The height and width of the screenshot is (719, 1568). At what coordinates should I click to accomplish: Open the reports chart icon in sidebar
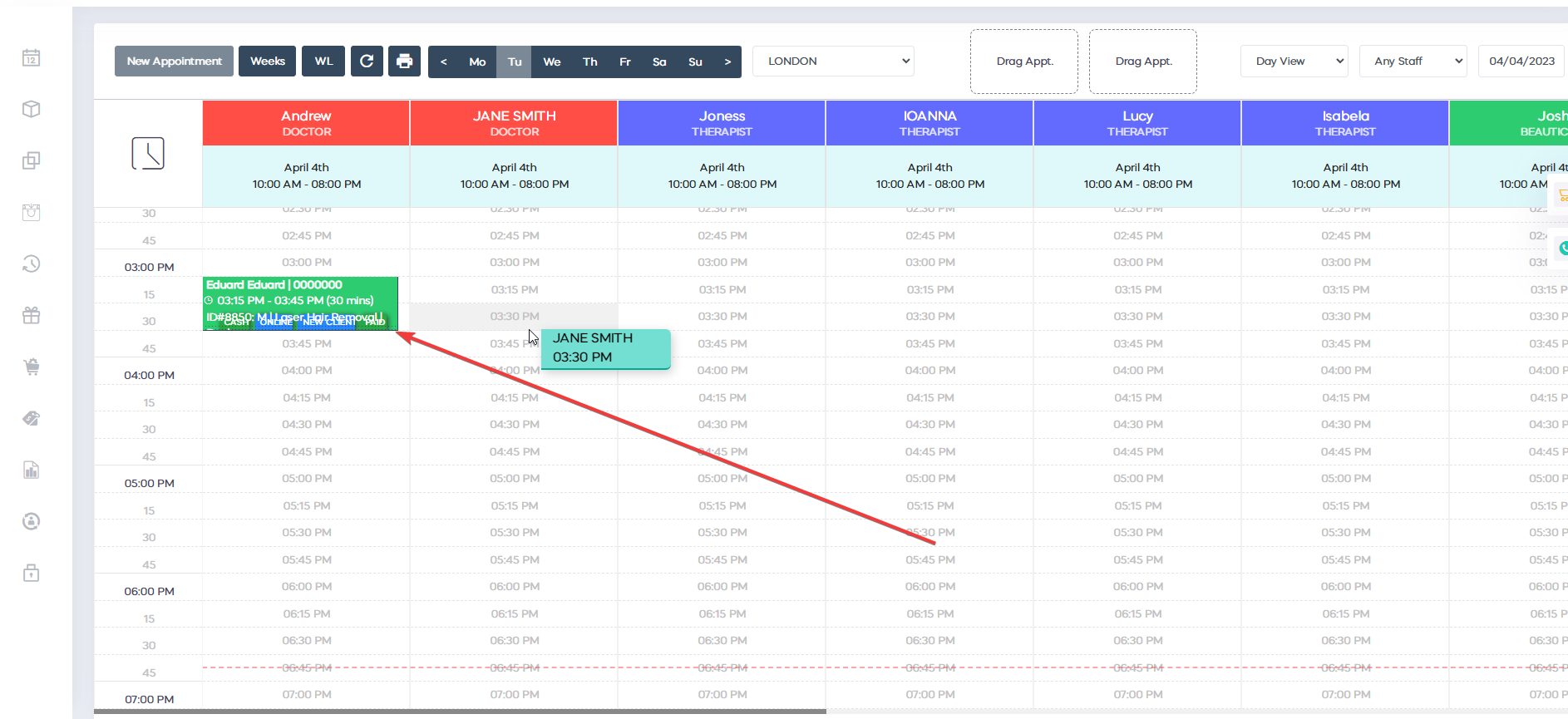[x=31, y=470]
